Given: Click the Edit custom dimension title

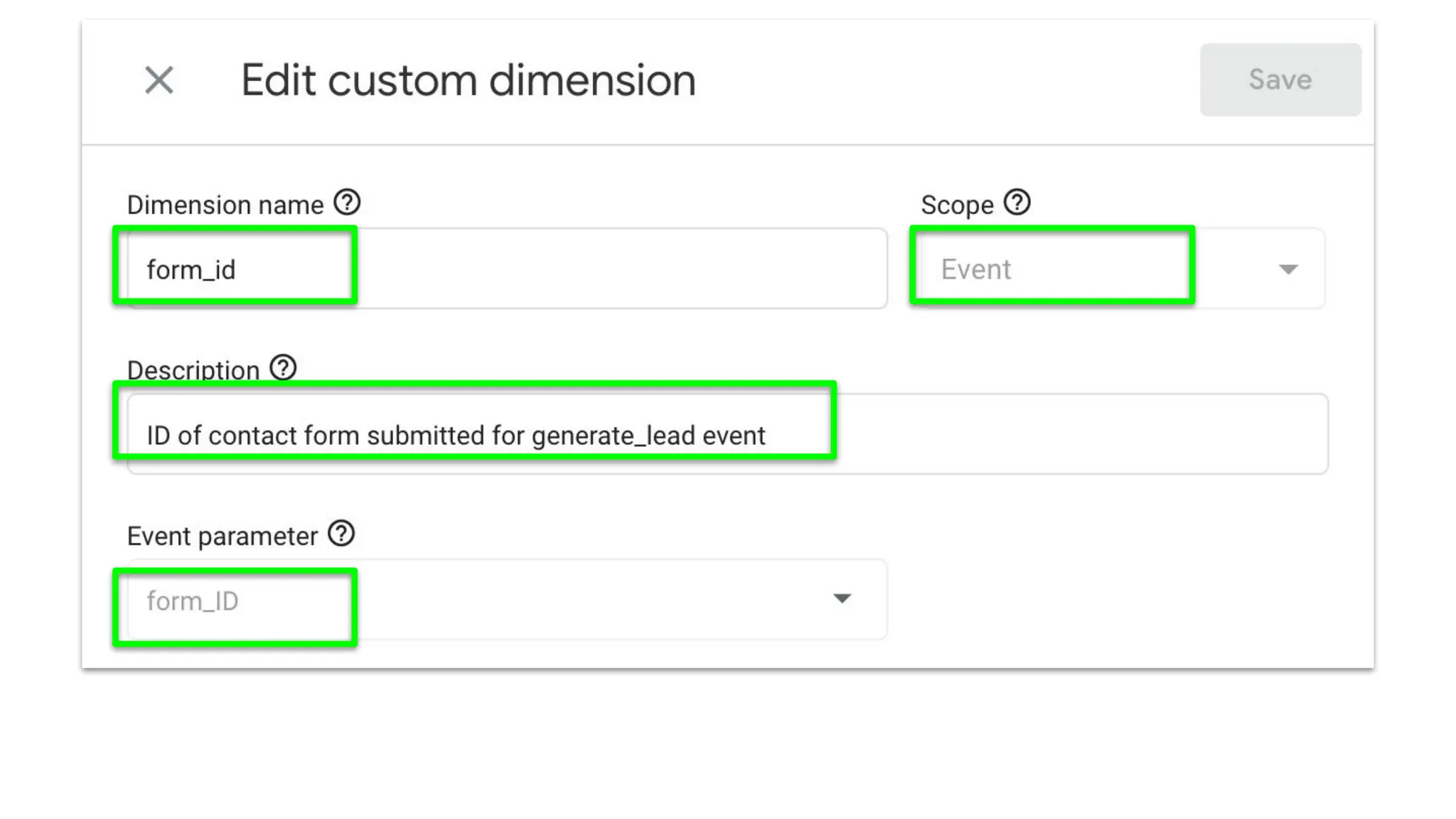Looking at the screenshot, I should click(x=468, y=80).
